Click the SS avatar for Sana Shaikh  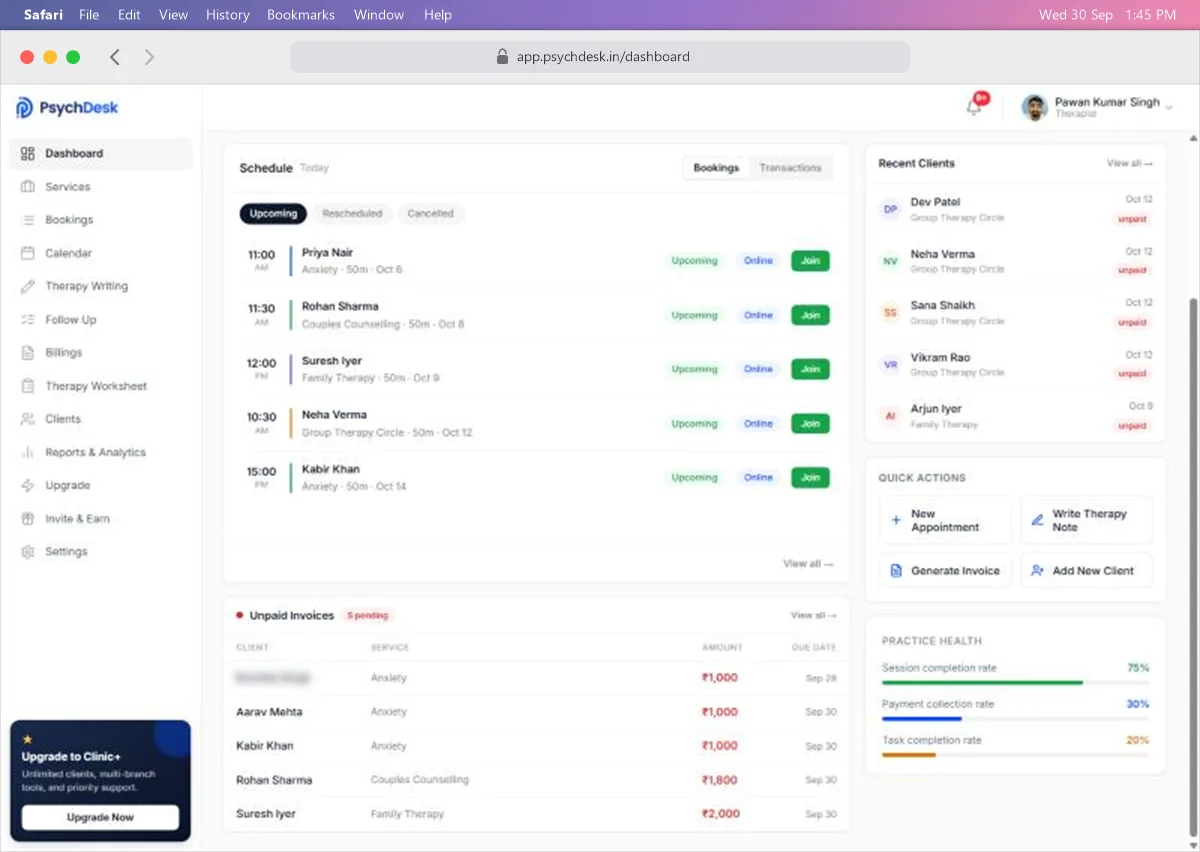tap(890, 313)
